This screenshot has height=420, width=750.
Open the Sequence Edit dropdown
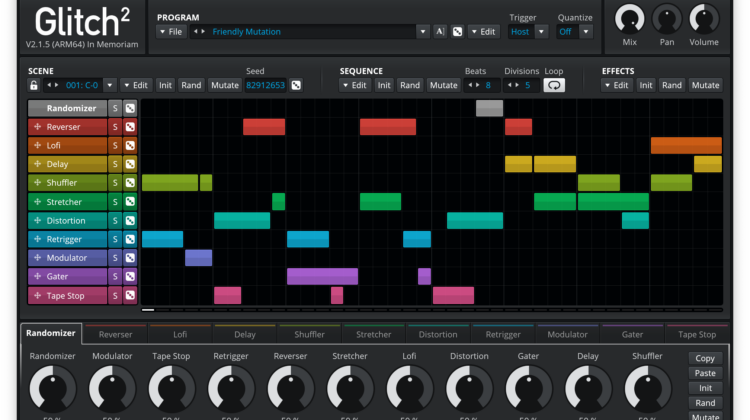coord(355,85)
